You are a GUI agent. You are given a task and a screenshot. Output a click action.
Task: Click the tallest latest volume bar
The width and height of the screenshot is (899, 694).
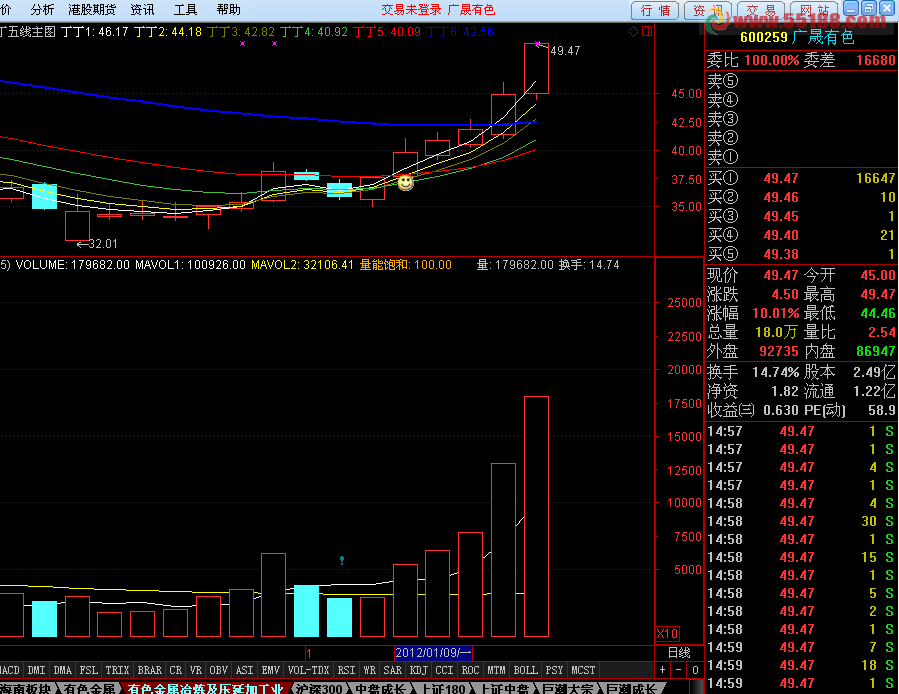537,516
